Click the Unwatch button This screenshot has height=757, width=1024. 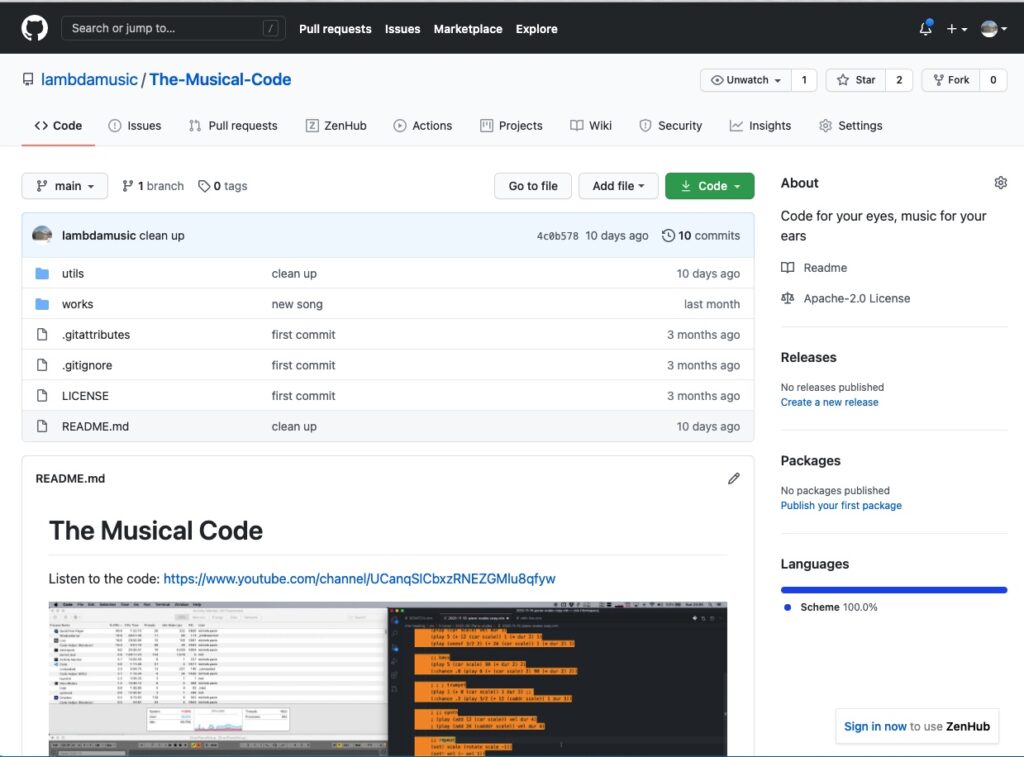coord(746,80)
